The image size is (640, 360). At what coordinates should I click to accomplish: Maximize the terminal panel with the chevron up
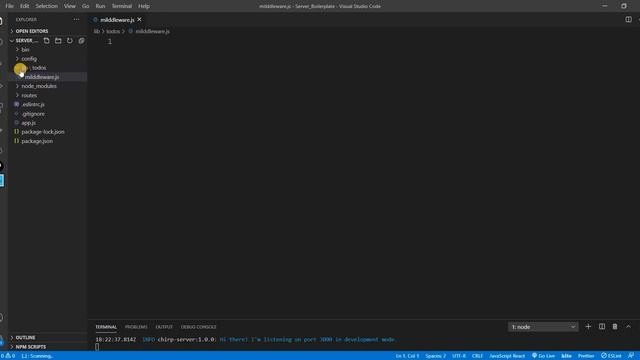tap(628, 327)
